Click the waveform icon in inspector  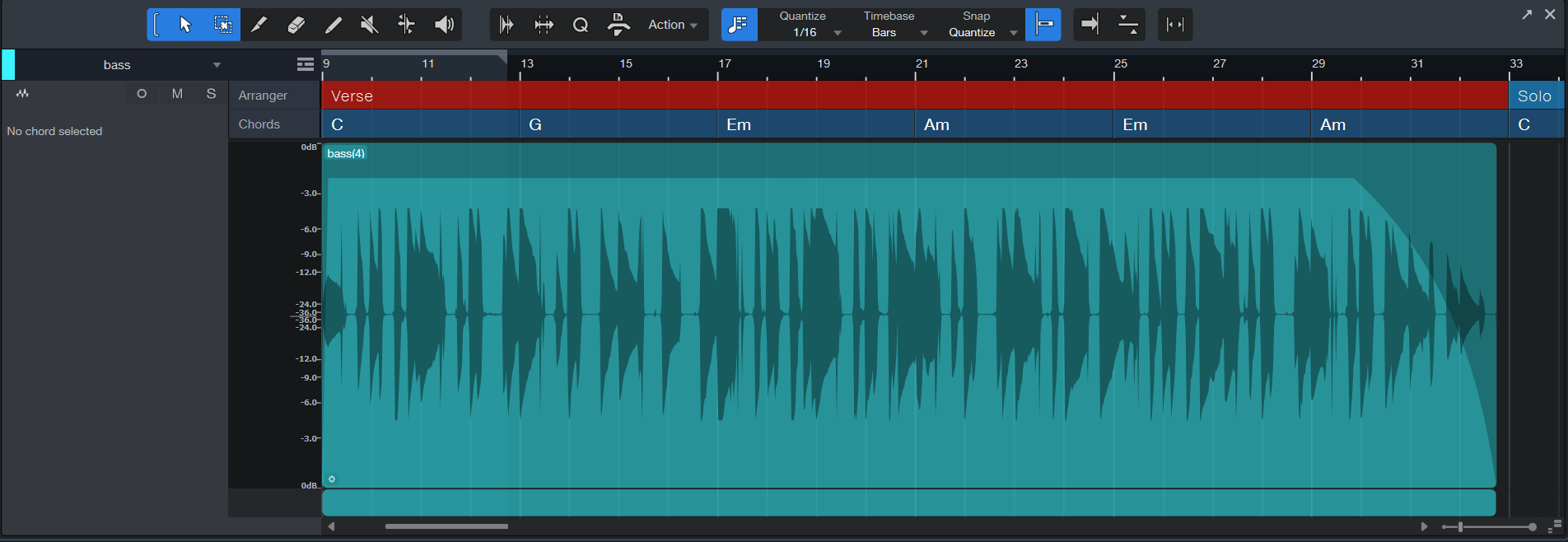[22, 93]
